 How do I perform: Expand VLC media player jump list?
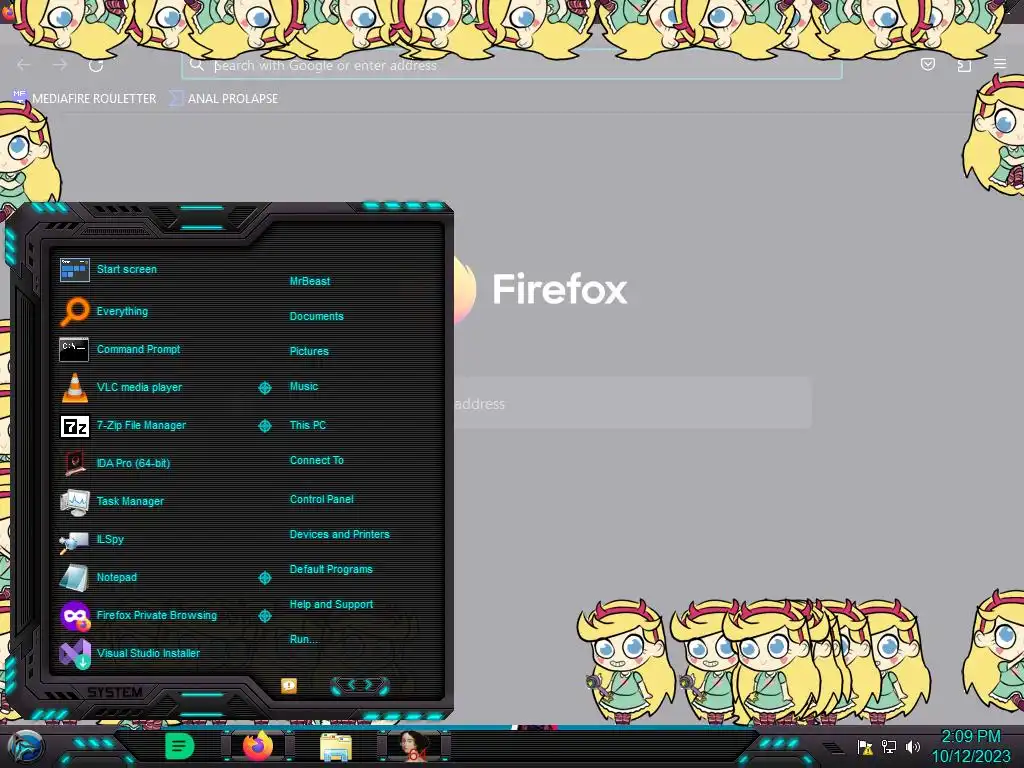[x=264, y=388]
